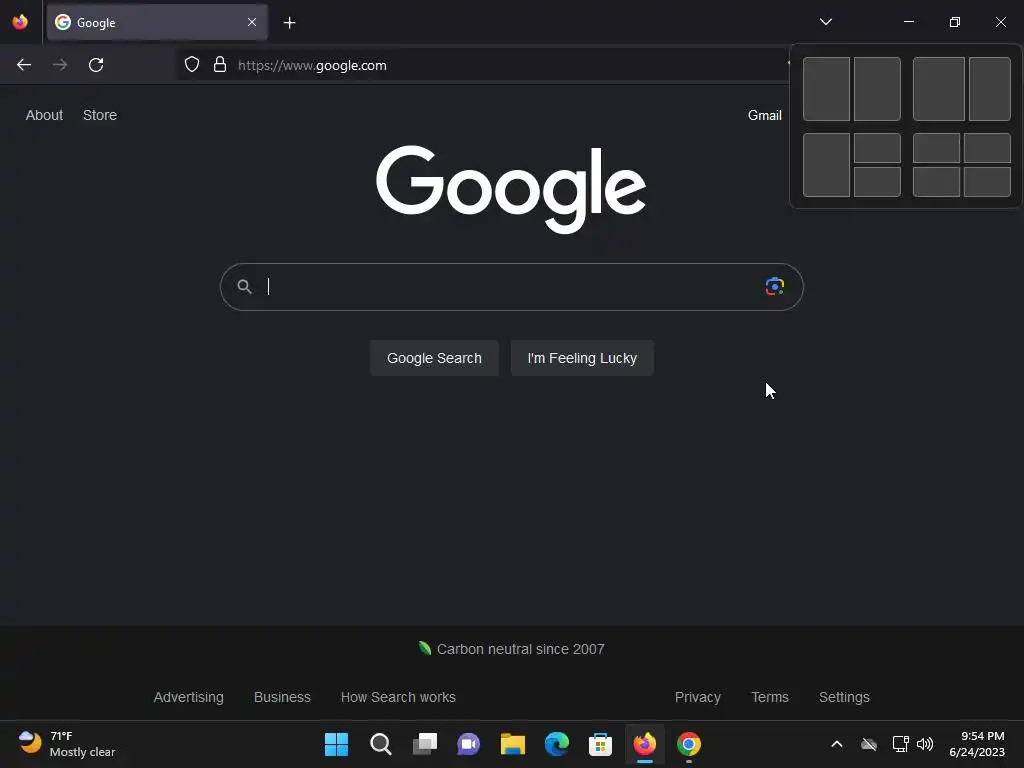The width and height of the screenshot is (1024, 768).
Task: Open the Privacy footer link
Action: 697,697
